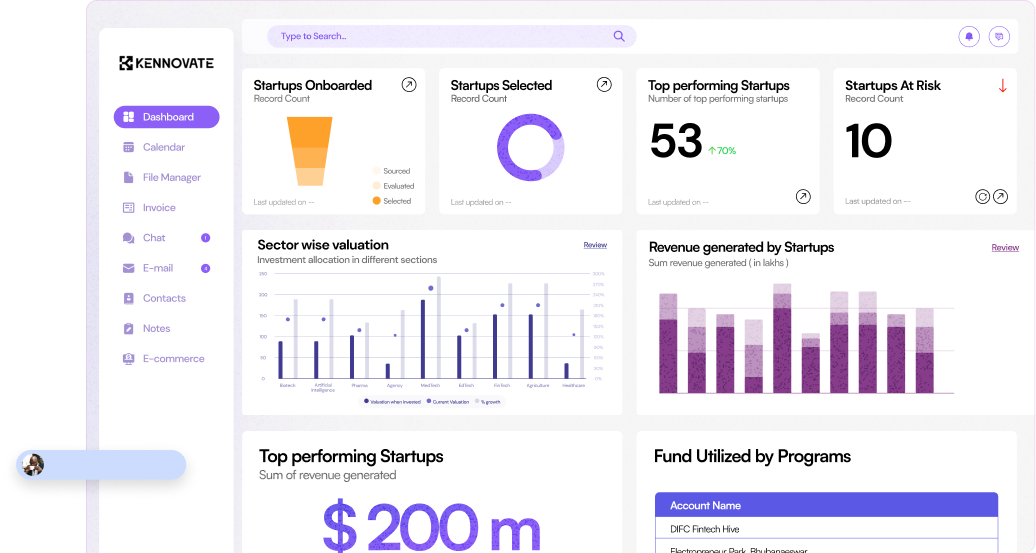Open Startups Onboarded details arrow icon
This screenshot has width=1036, height=553.
pyautogui.click(x=408, y=85)
